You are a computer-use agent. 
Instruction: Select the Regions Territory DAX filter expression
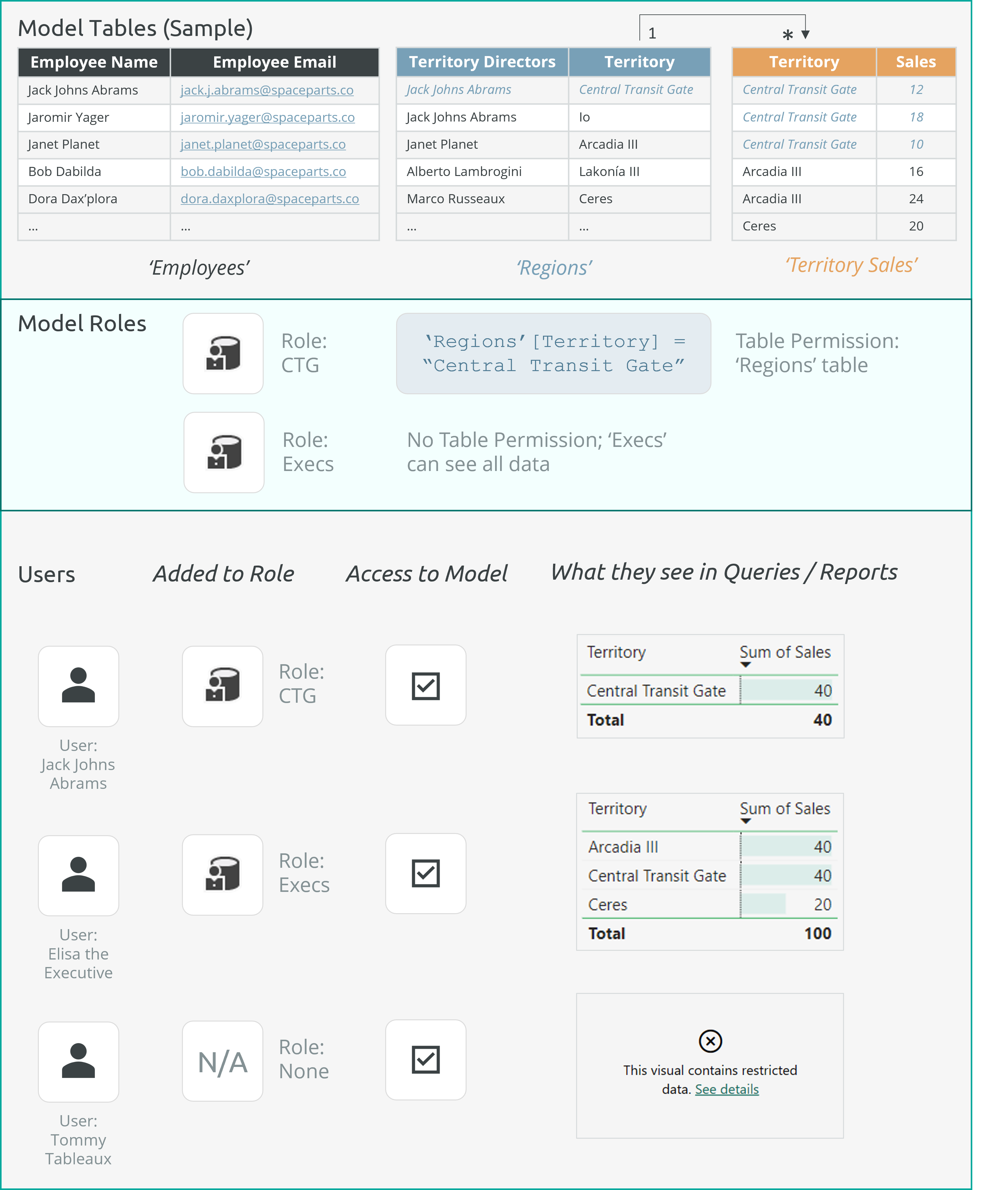point(553,353)
